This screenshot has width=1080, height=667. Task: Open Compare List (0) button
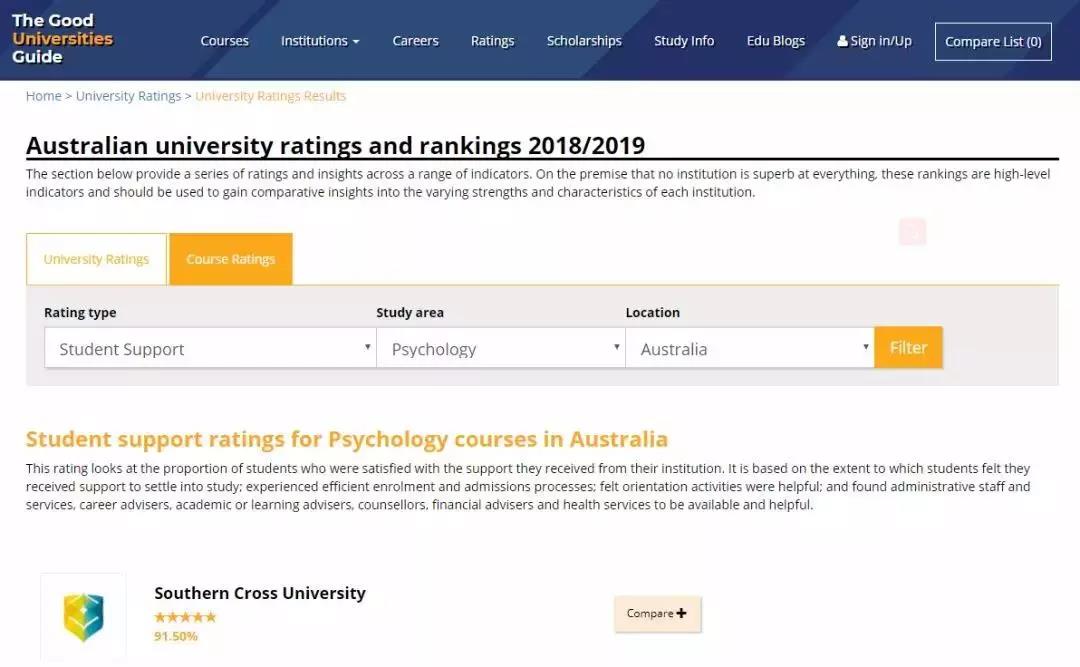[993, 41]
